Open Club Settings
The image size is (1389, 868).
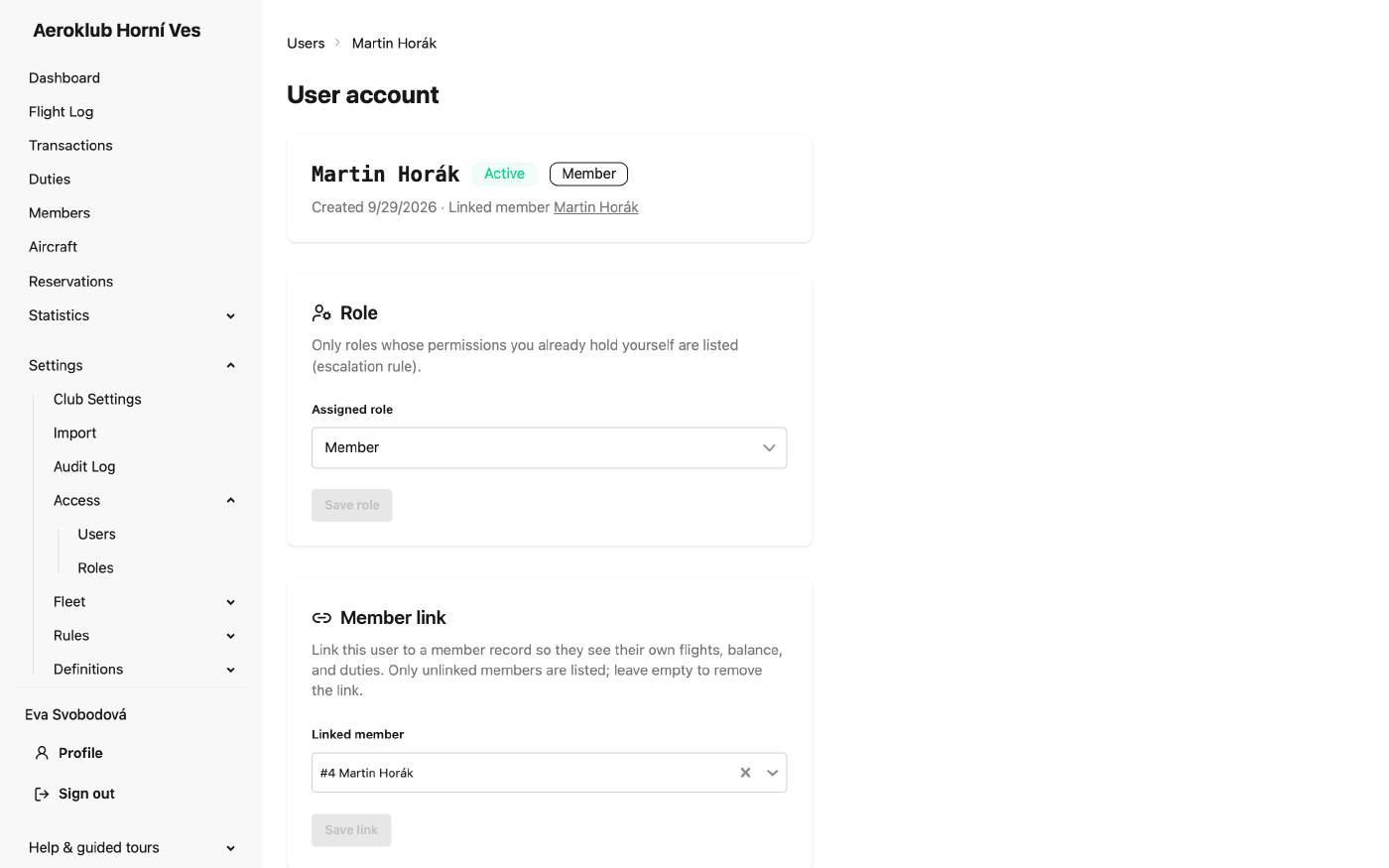coord(97,399)
